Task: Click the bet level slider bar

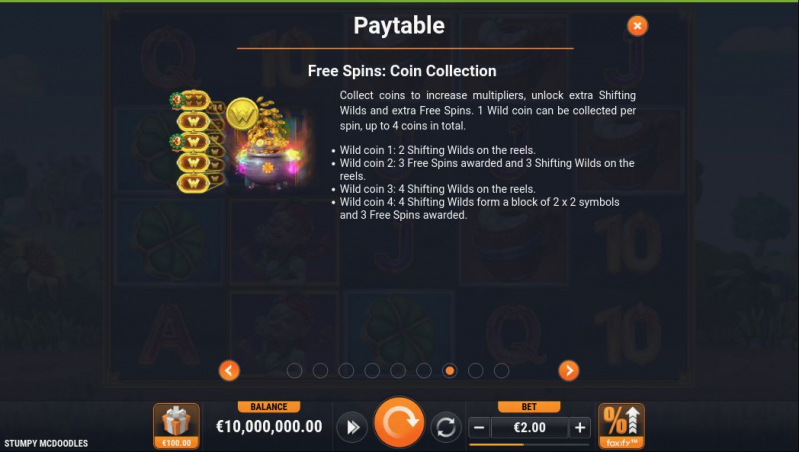Action: pos(529,445)
